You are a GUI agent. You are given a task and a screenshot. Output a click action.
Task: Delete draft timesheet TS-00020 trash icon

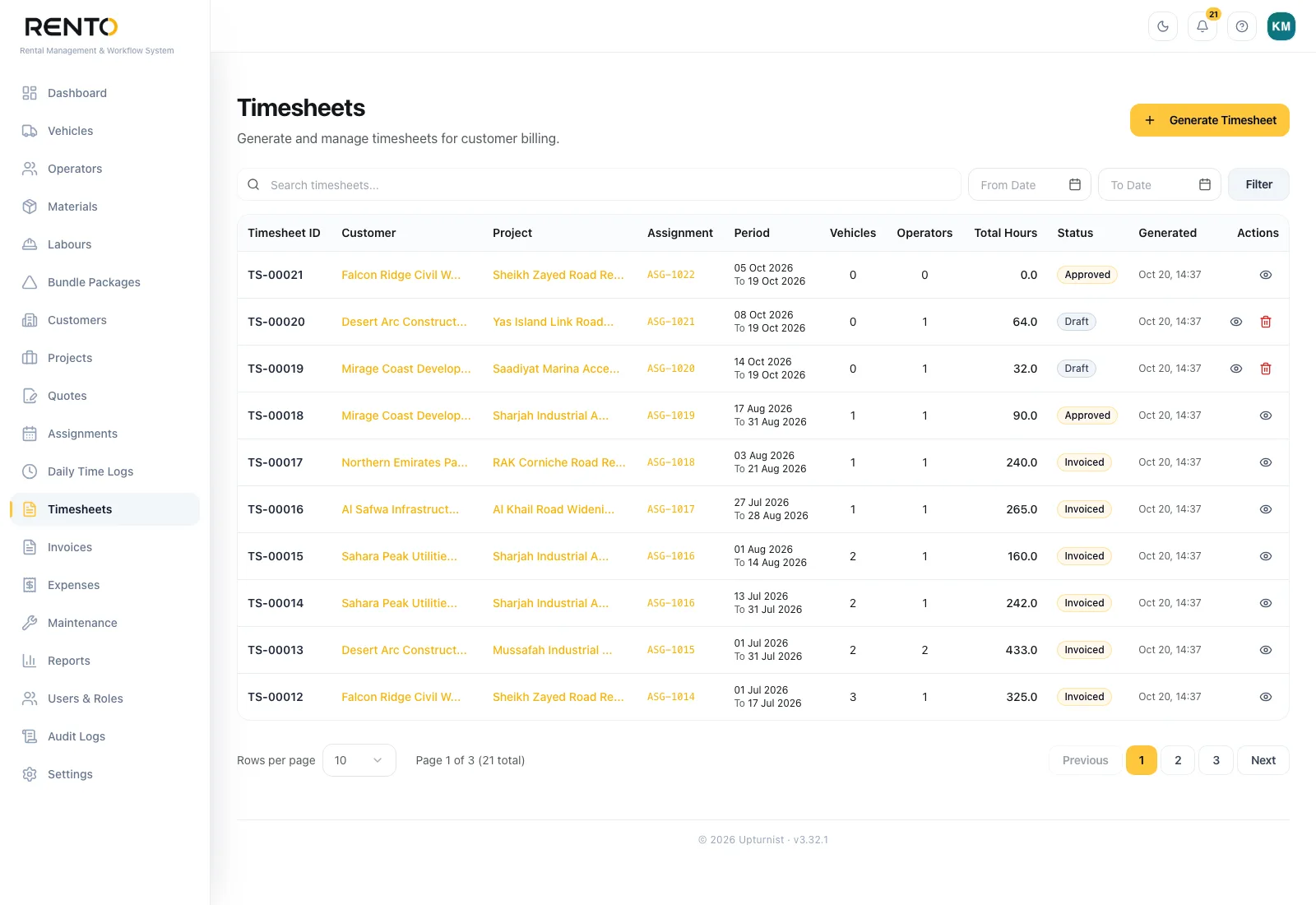1266,322
